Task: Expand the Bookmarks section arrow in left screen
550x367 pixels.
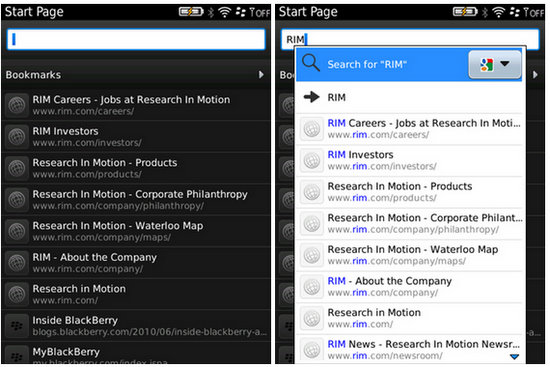Action: [x=261, y=75]
